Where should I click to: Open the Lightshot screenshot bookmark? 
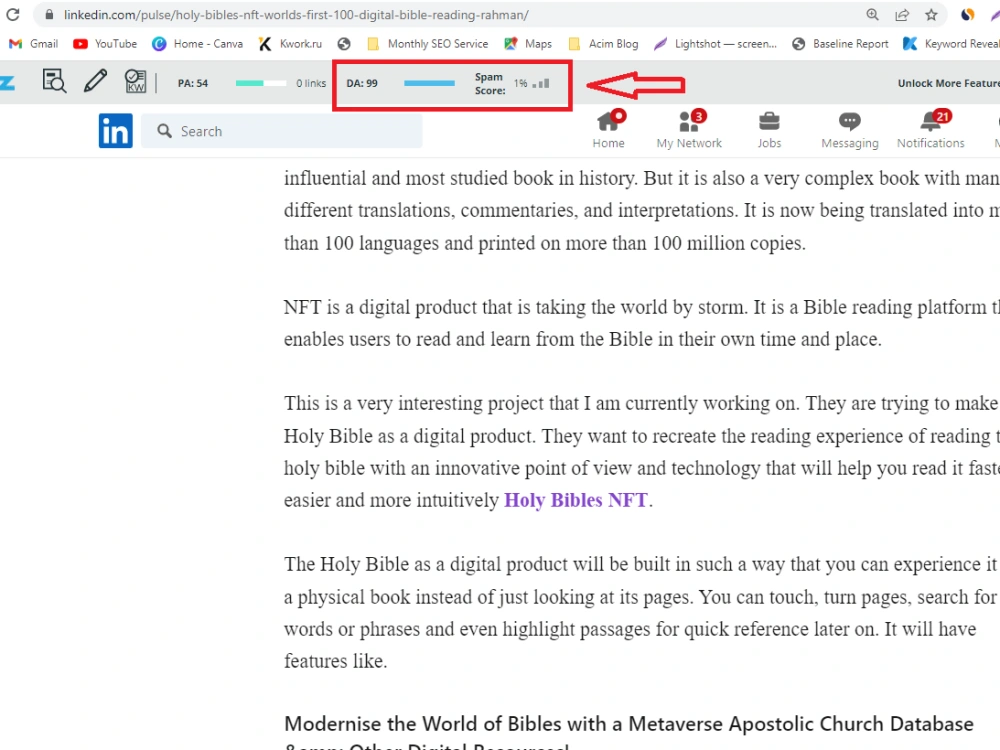716,43
